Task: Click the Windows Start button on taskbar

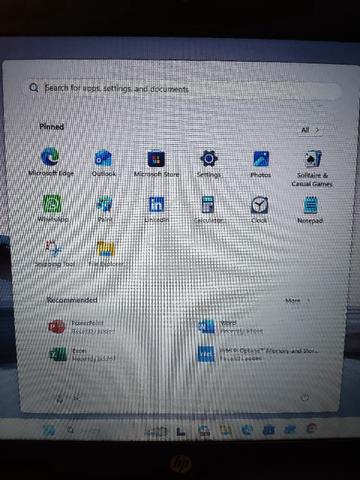Action: [x=49, y=430]
